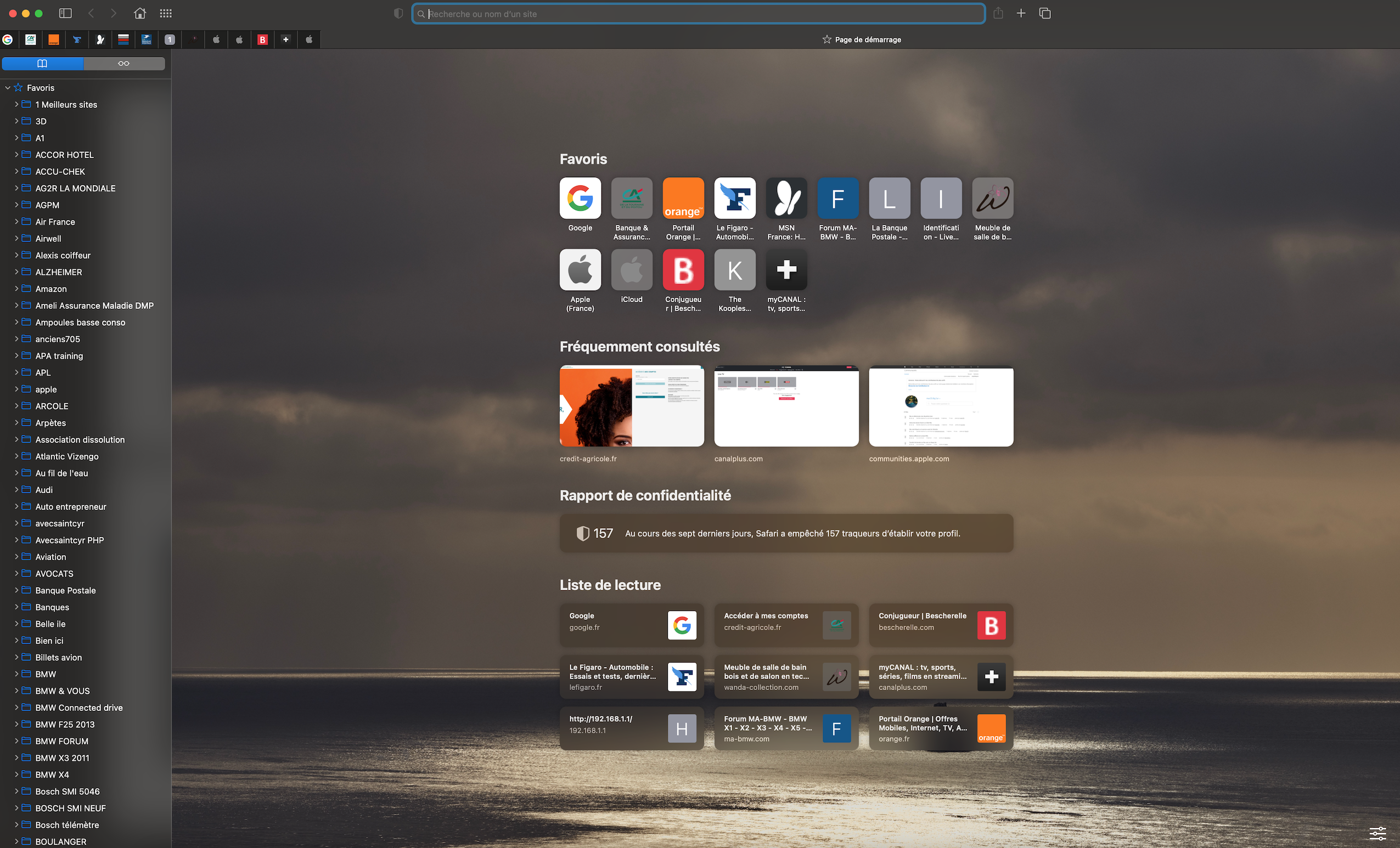
Task: Click the privacy shield icon near address bar
Action: (x=398, y=13)
